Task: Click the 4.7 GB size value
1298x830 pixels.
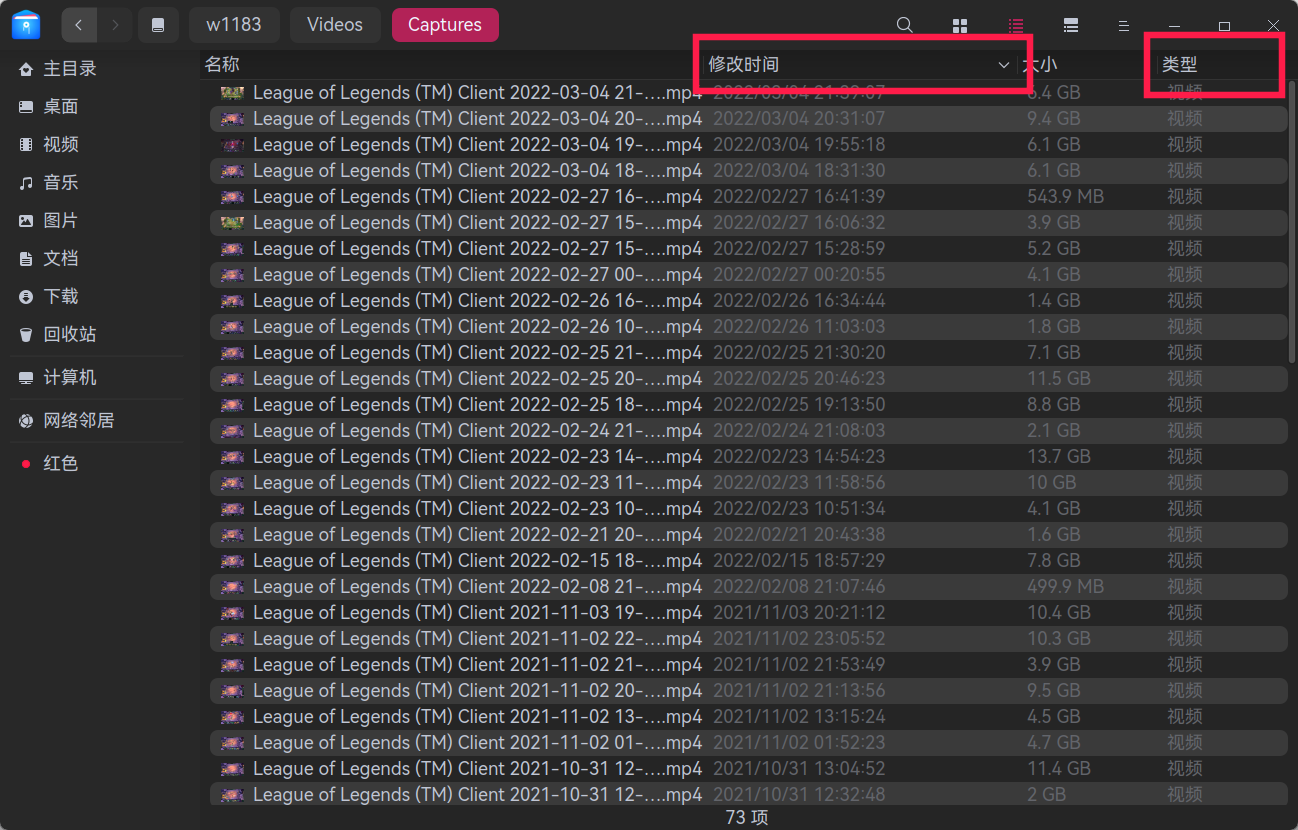Action: pyautogui.click(x=1054, y=743)
